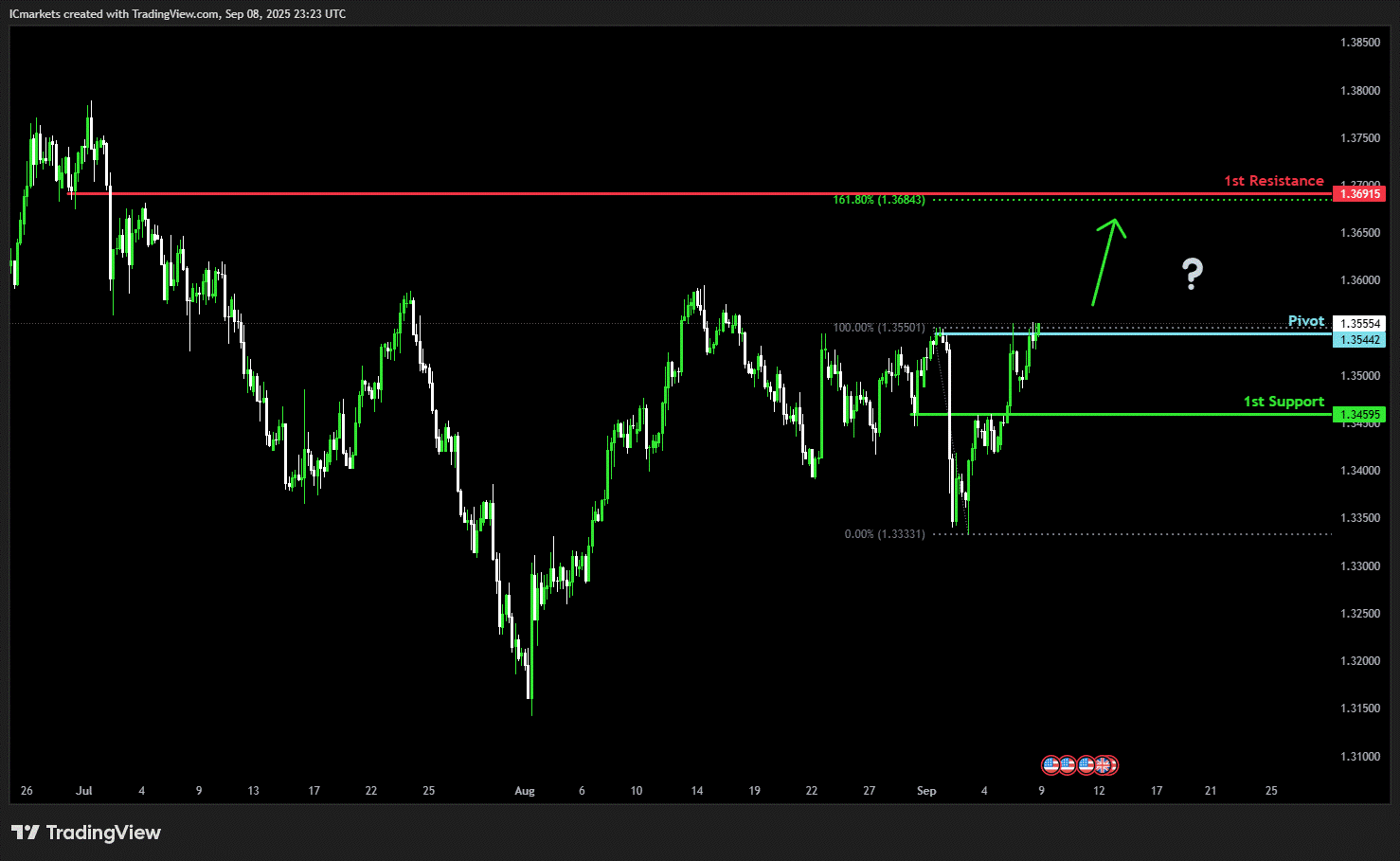Click the 1.31500 price axis label
Image resolution: width=1400 pixels, height=861 pixels.
(x=1359, y=709)
